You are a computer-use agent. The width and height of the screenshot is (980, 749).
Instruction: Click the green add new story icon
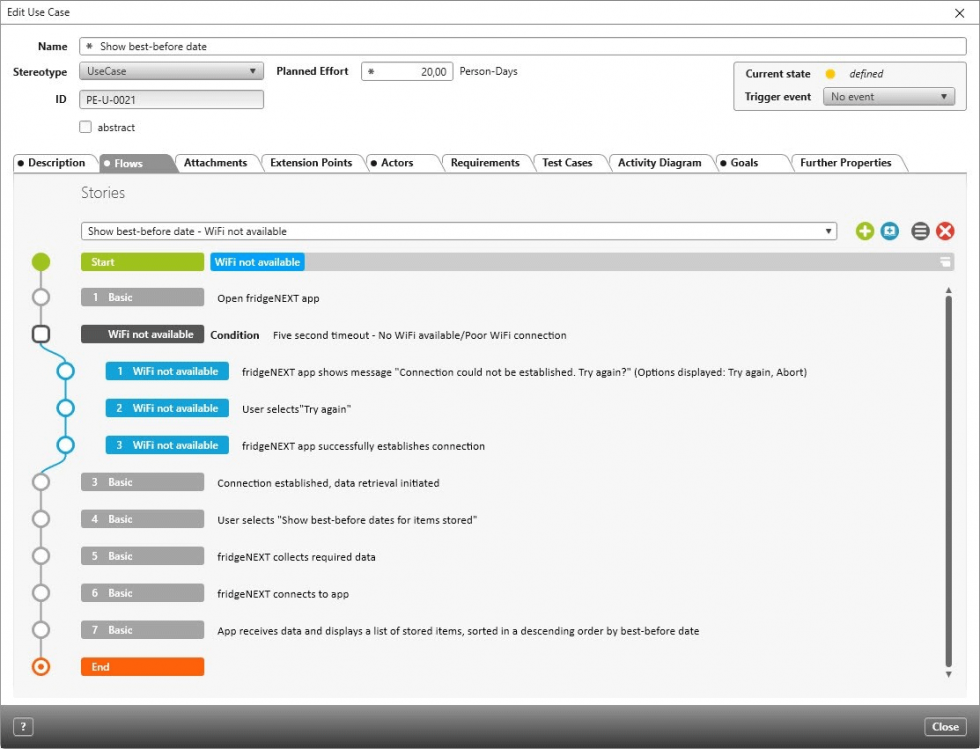[x=864, y=230]
